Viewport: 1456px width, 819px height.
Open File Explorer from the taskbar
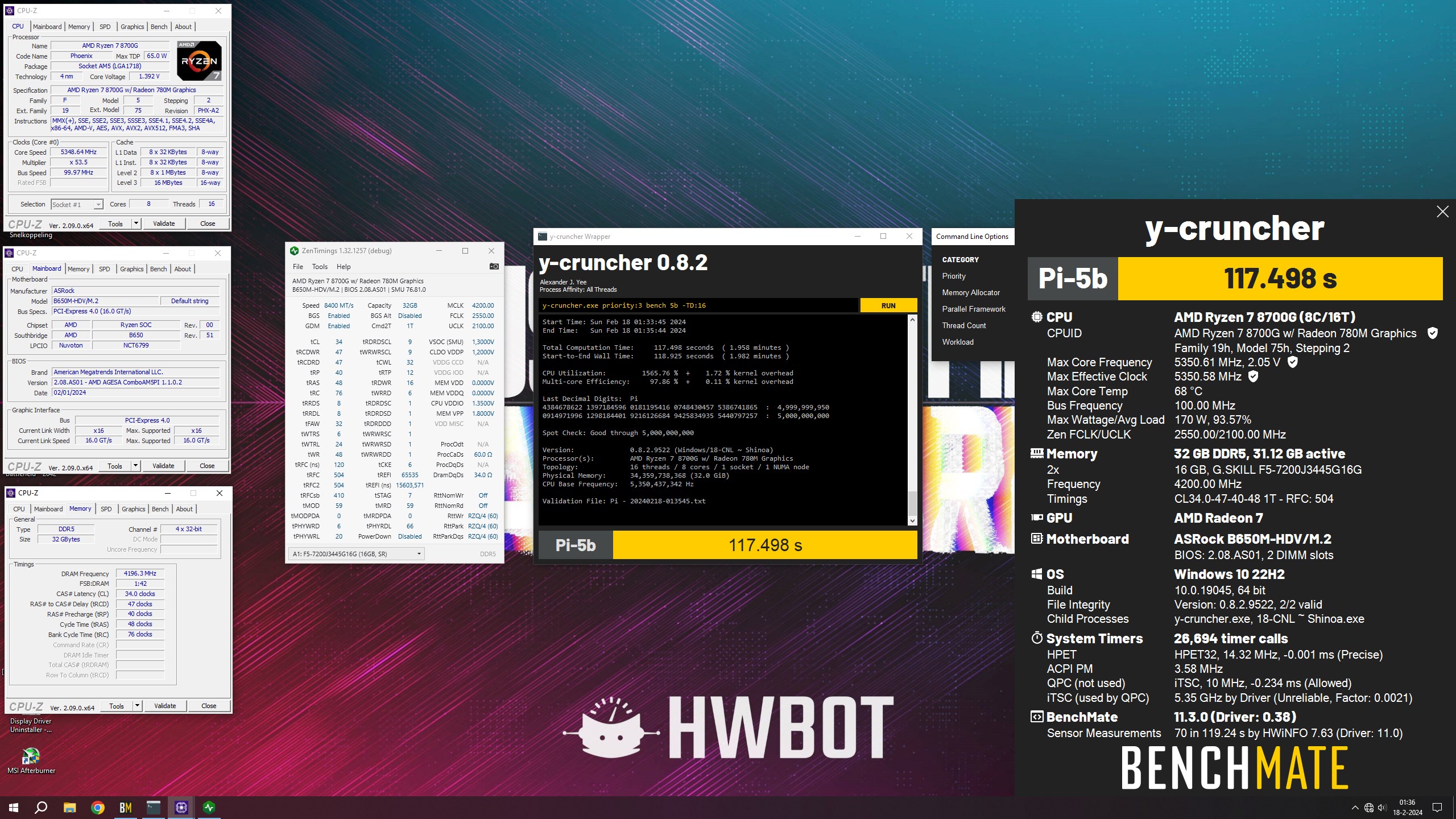pyautogui.click(x=69, y=807)
